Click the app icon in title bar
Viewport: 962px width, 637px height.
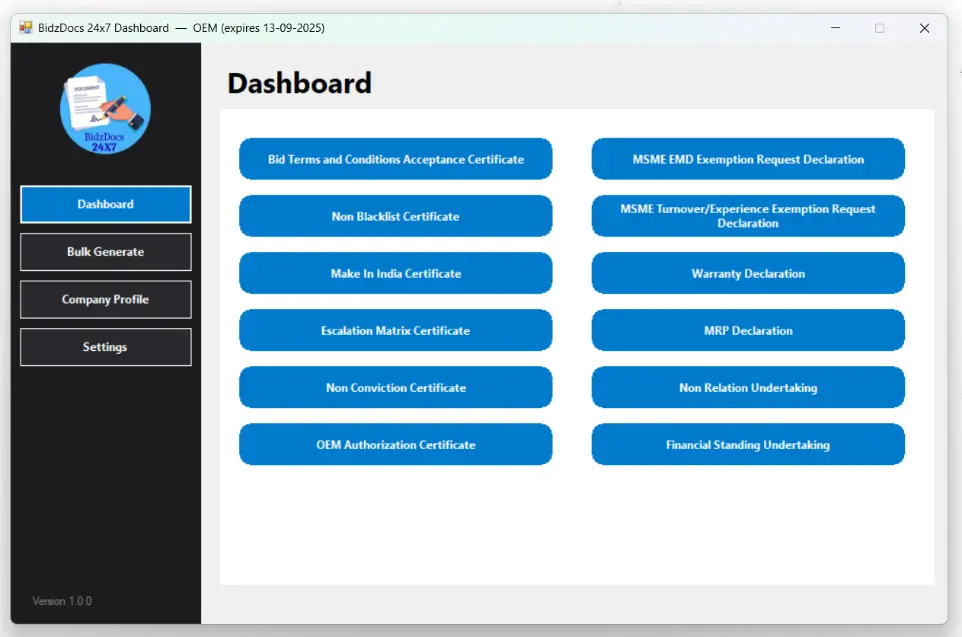coord(25,28)
